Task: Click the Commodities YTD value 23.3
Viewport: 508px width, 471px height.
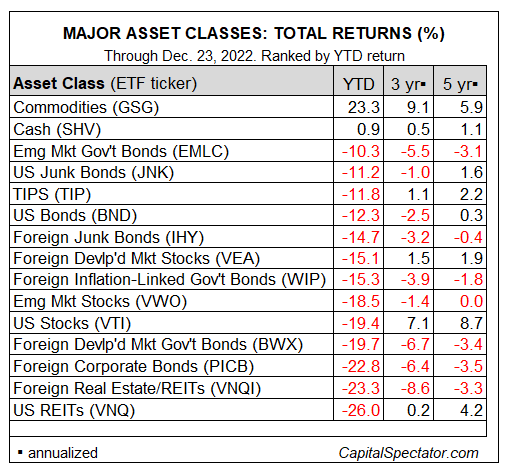Action: click(364, 107)
